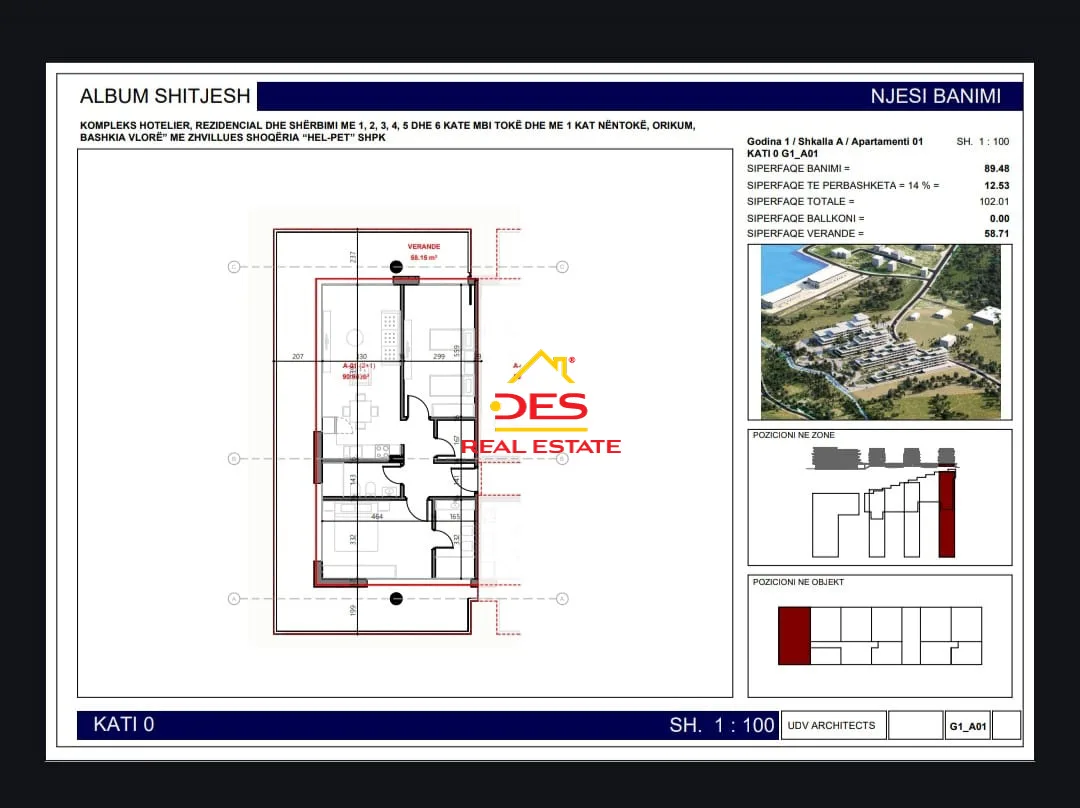Click the ALBUM SHITJESH title
This screenshot has height=808, width=1080.
click(165, 96)
